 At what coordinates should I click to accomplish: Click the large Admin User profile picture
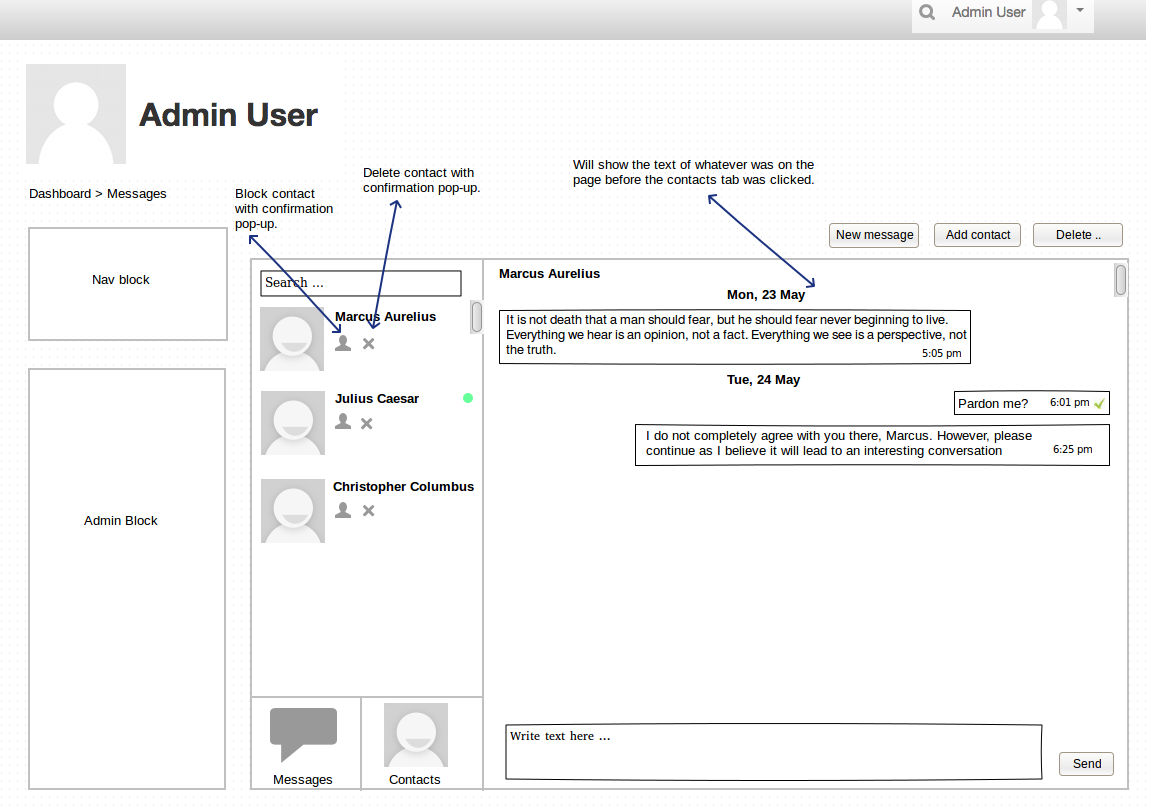click(76, 114)
